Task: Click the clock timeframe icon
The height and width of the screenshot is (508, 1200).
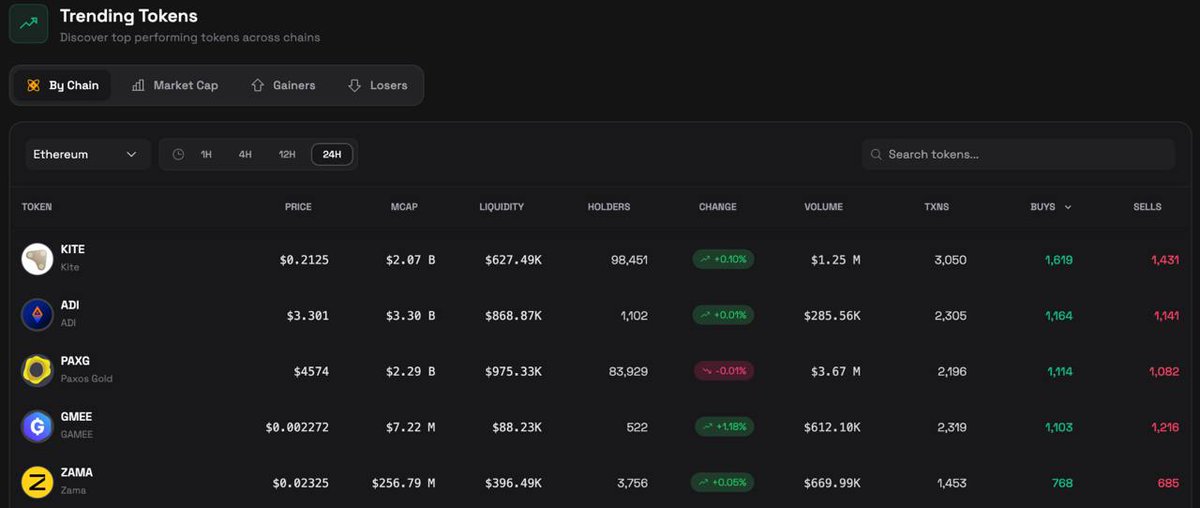Action: pos(178,155)
